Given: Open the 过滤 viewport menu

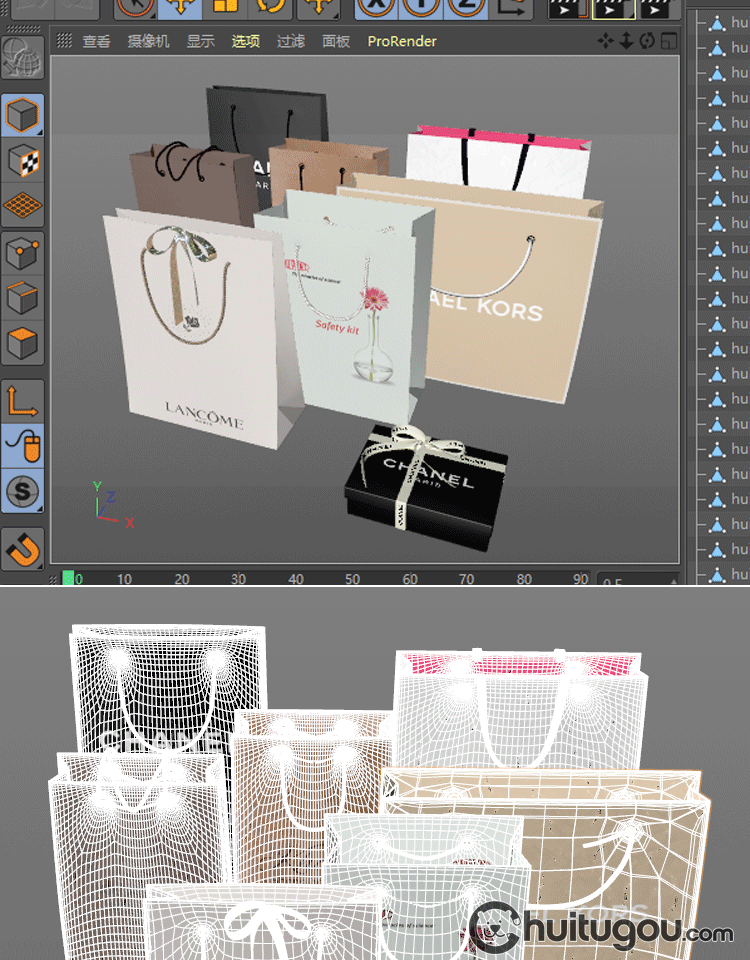Looking at the screenshot, I should 291,41.
